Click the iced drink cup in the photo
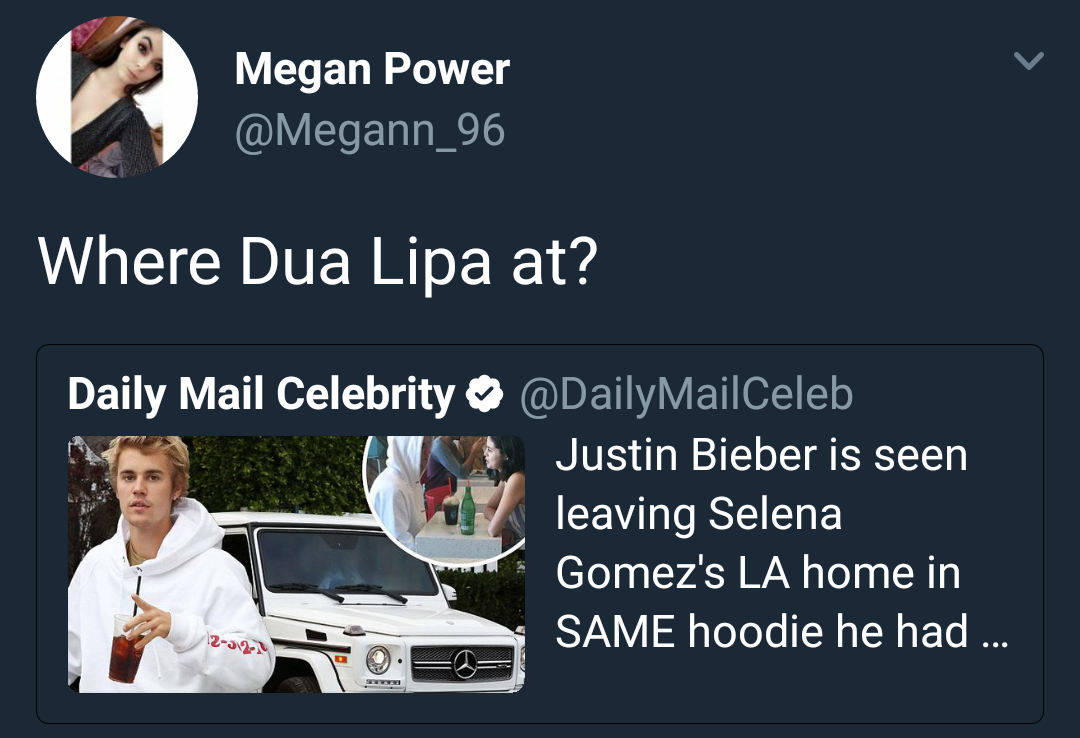The width and height of the screenshot is (1080, 738). pyautogui.click(x=125, y=647)
